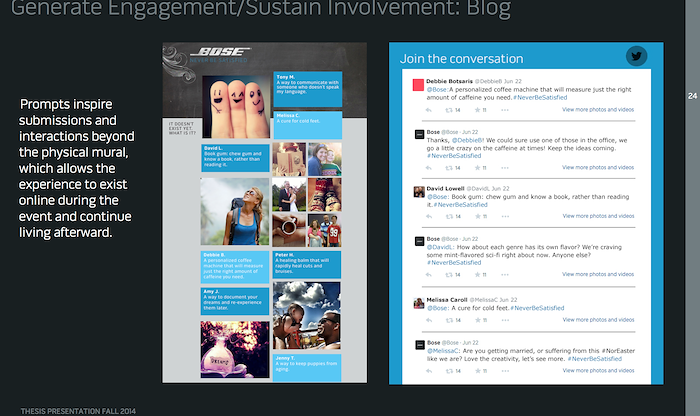Open the coffee cup photo

click(289, 230)
